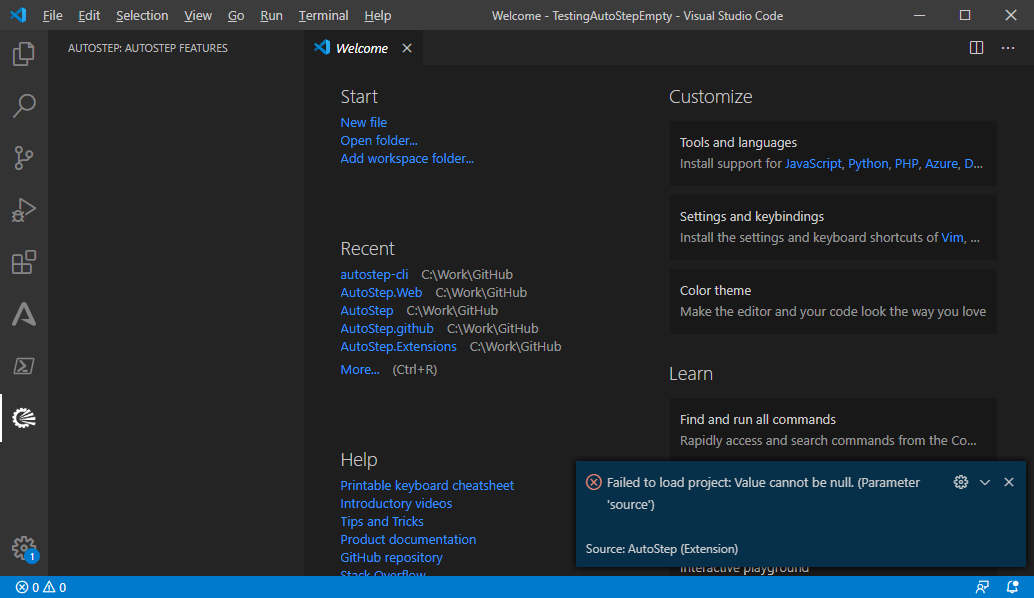Collapse the error notification with chevron
This screenshot has height=598, width=1034.
[985, 482]
